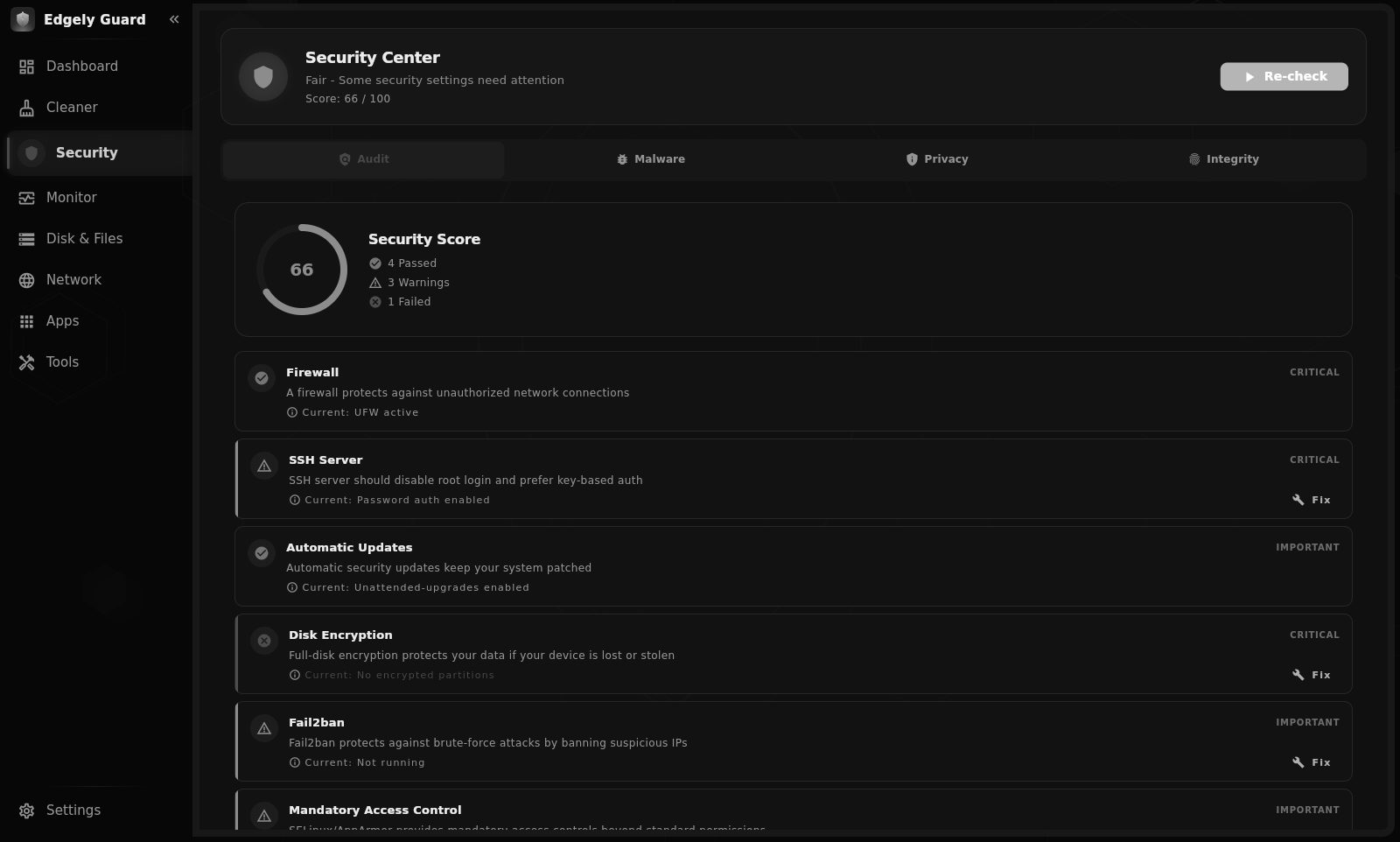Click the Monitor activity icon

click(27, 198)
